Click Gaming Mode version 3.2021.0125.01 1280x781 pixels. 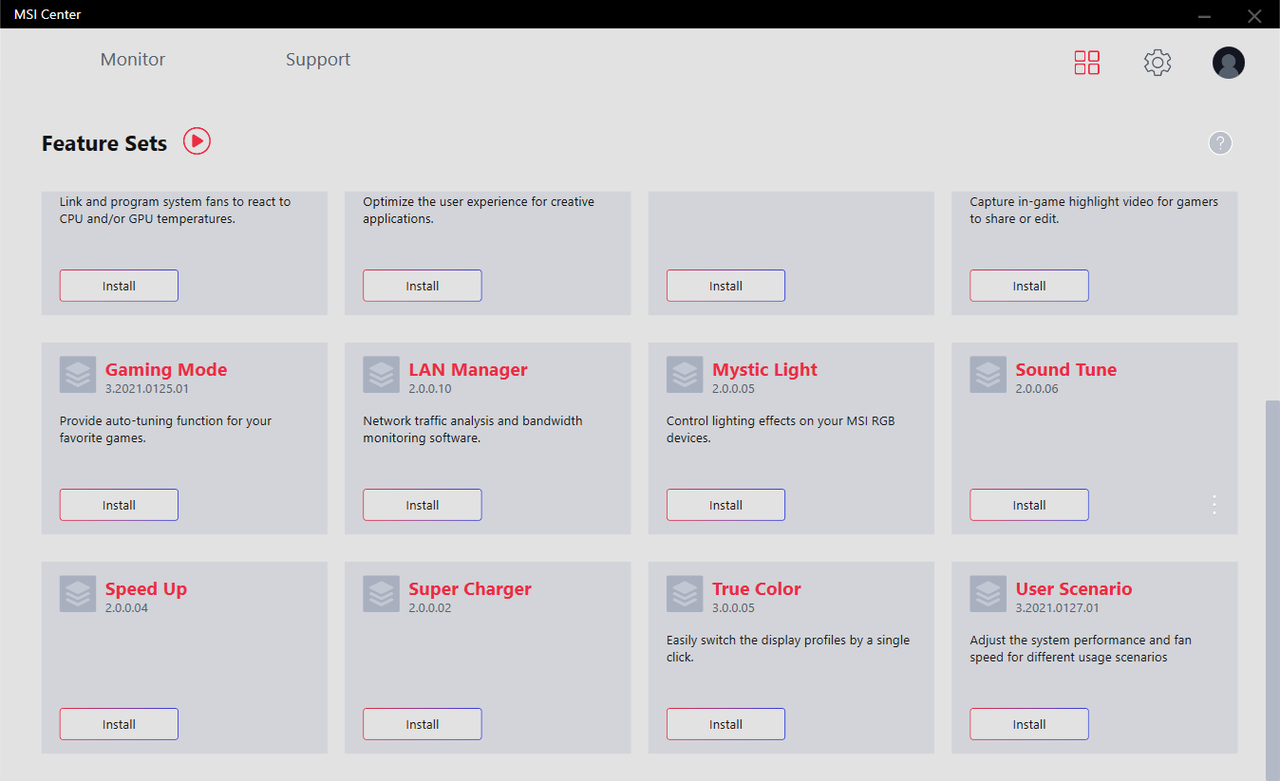click(x=147, y=389)
